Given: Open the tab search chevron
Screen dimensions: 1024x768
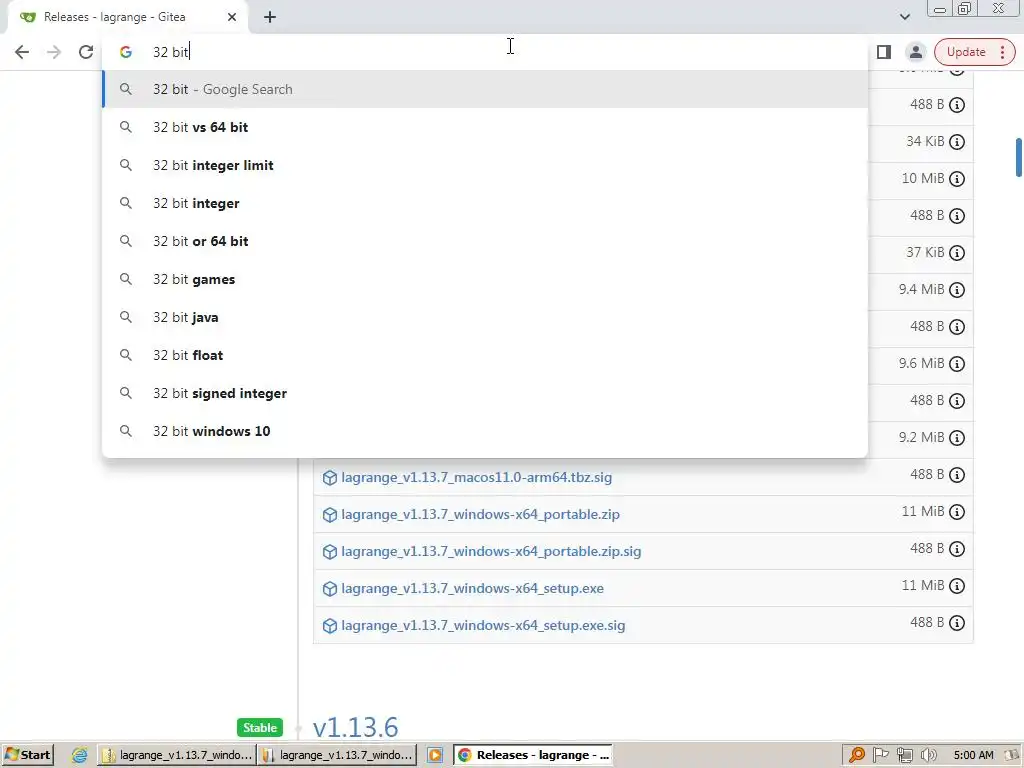Looking at the screenshot, I should [x=904, y=17].
